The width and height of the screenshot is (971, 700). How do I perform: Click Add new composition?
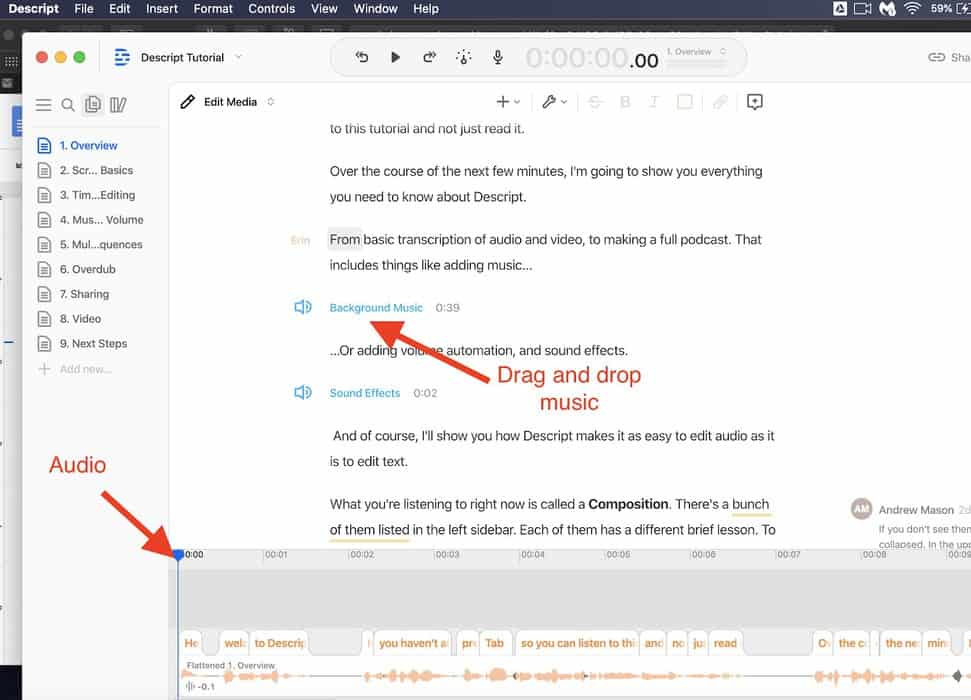[74, 369]
